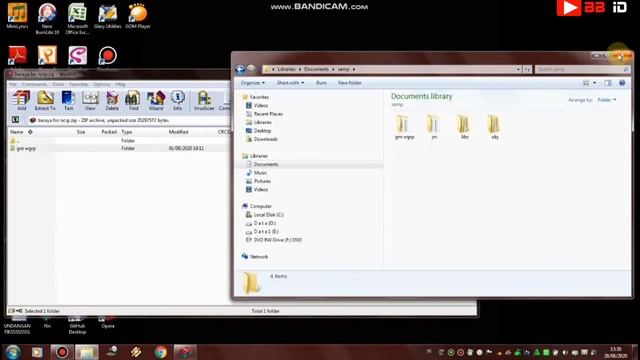Open the Help menu in WinRAR
Viewport: 640px width, 360px height.
(x=120, y=84)
